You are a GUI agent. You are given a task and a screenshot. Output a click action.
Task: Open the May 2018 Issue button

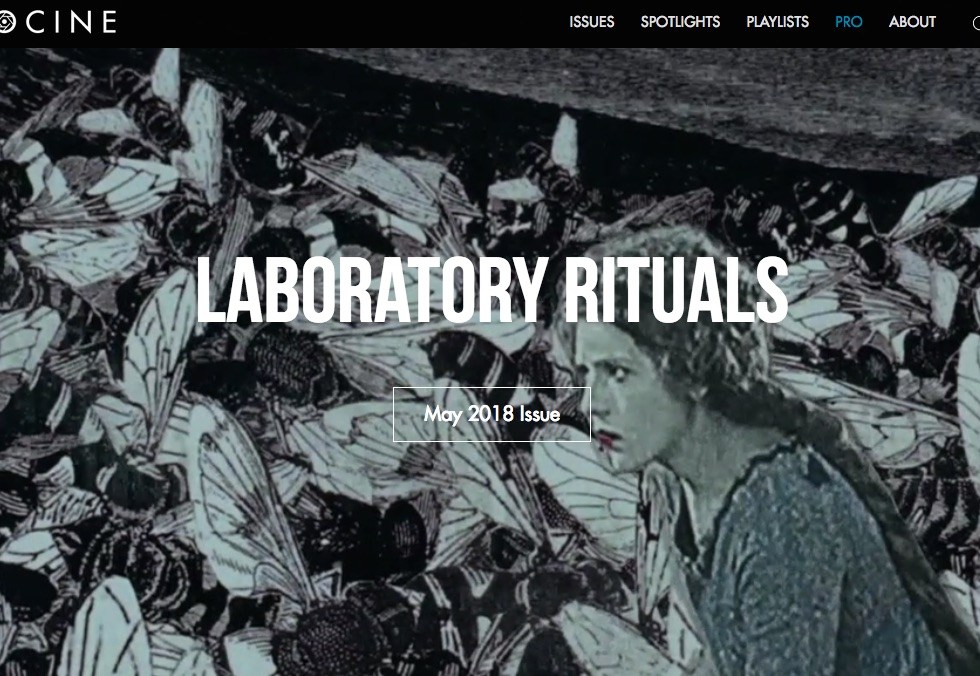point(491,414)
